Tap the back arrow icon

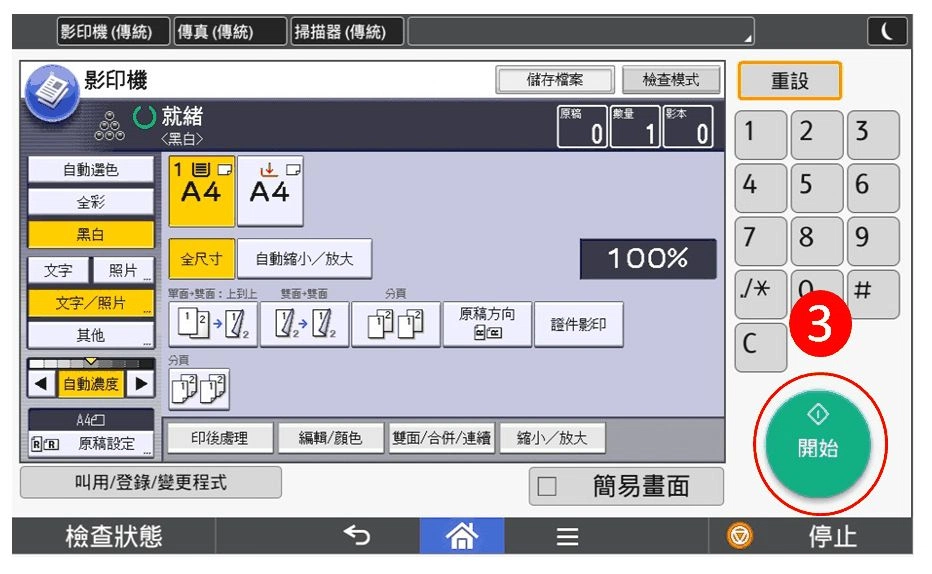357,537
